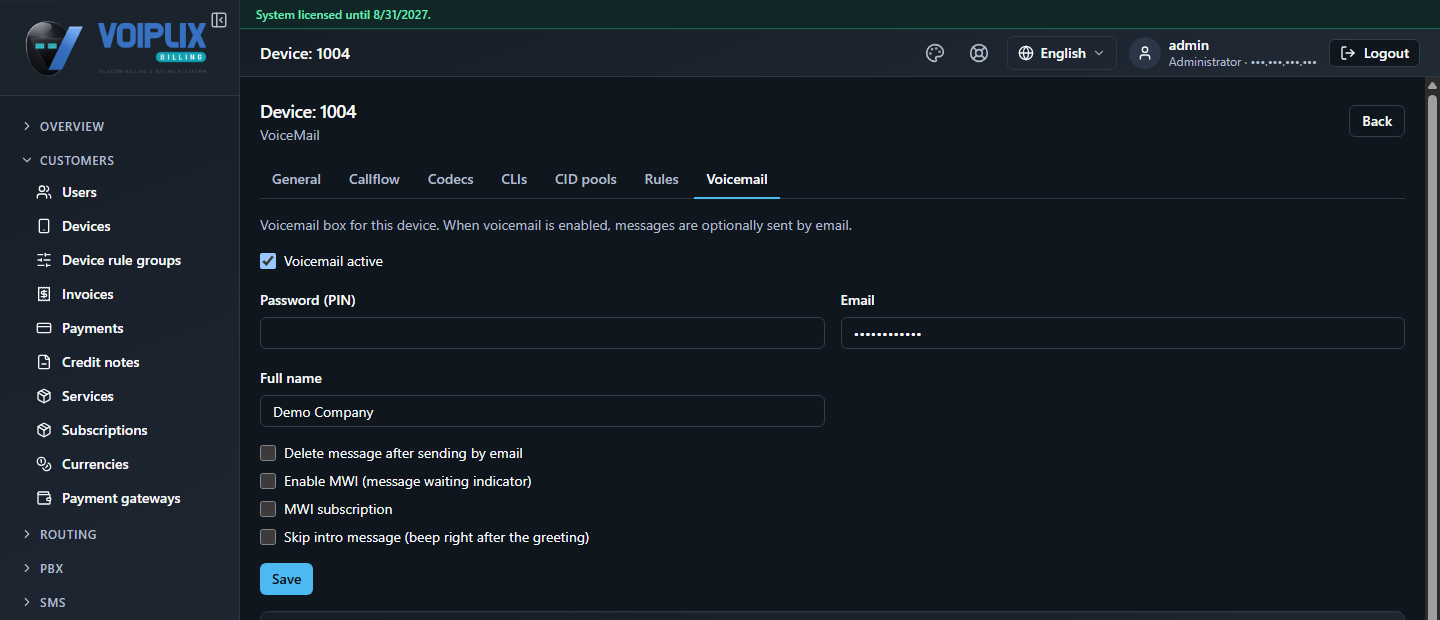Click the Device rule groups sliders icon

(x=44, y=260)
